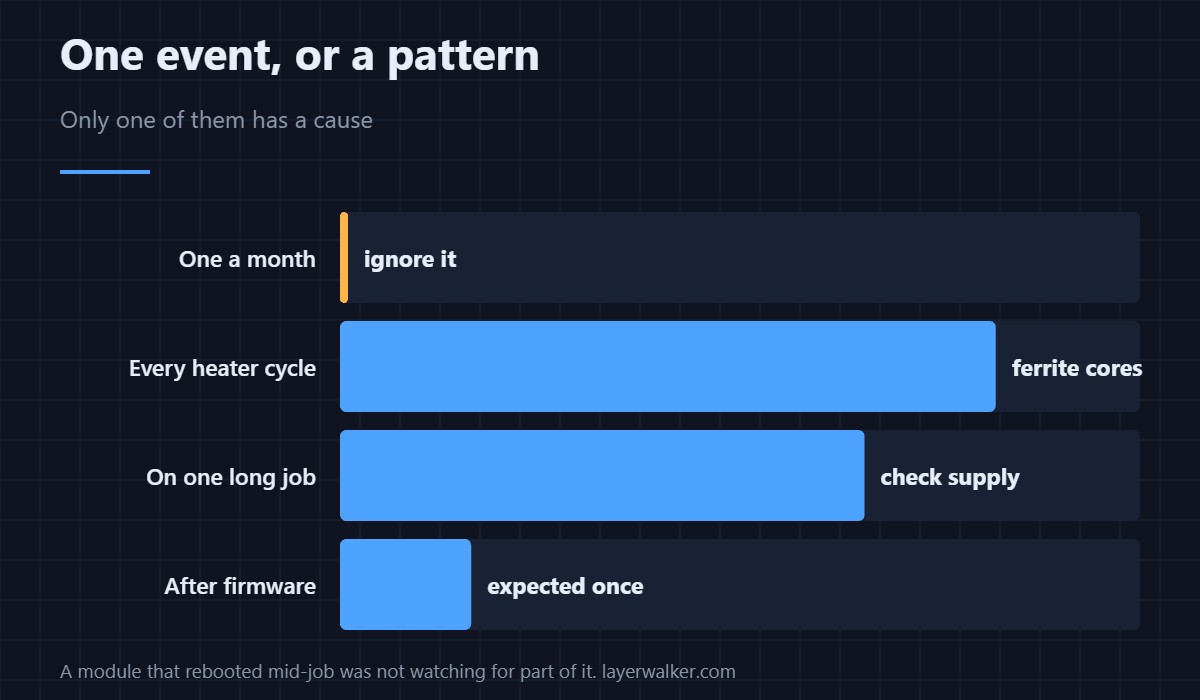1200x700 pixels.
Task: Click empty dark track of 'One a month' row
Action: [x=800, y=257]
